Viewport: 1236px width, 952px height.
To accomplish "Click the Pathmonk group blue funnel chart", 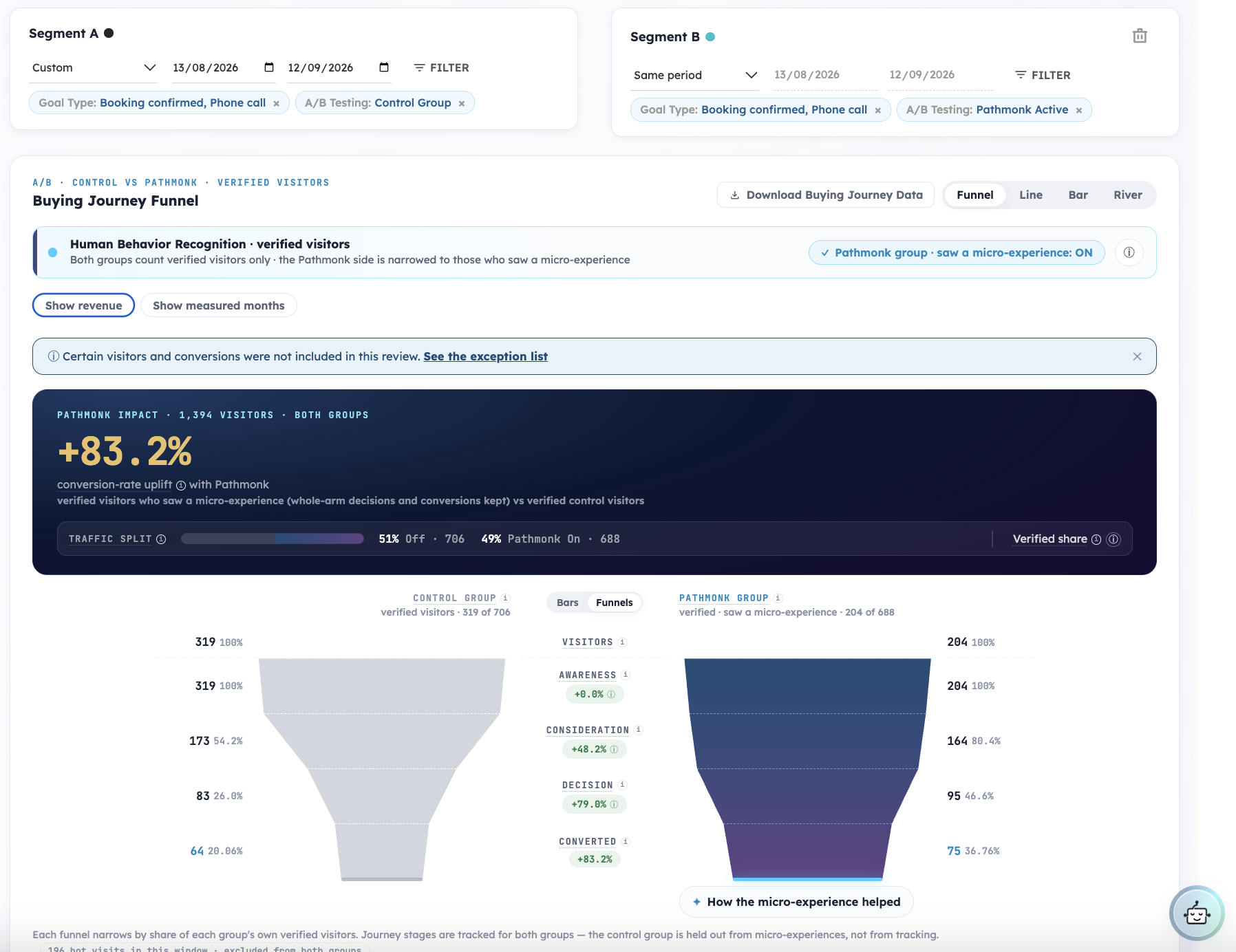I will pyautogui.click(x=807, y=769).
